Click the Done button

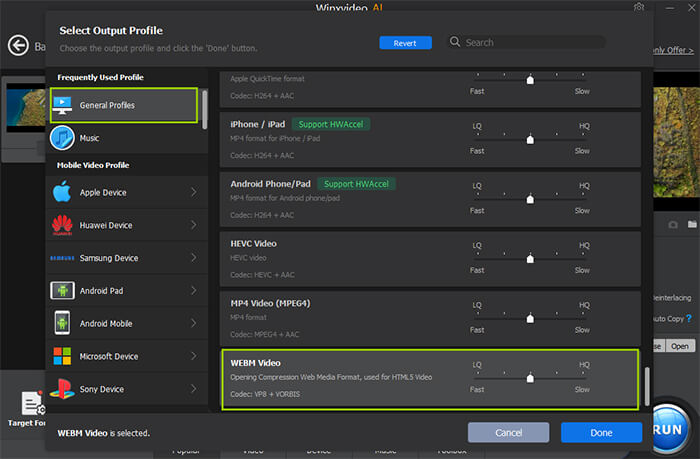pos(601,433)
